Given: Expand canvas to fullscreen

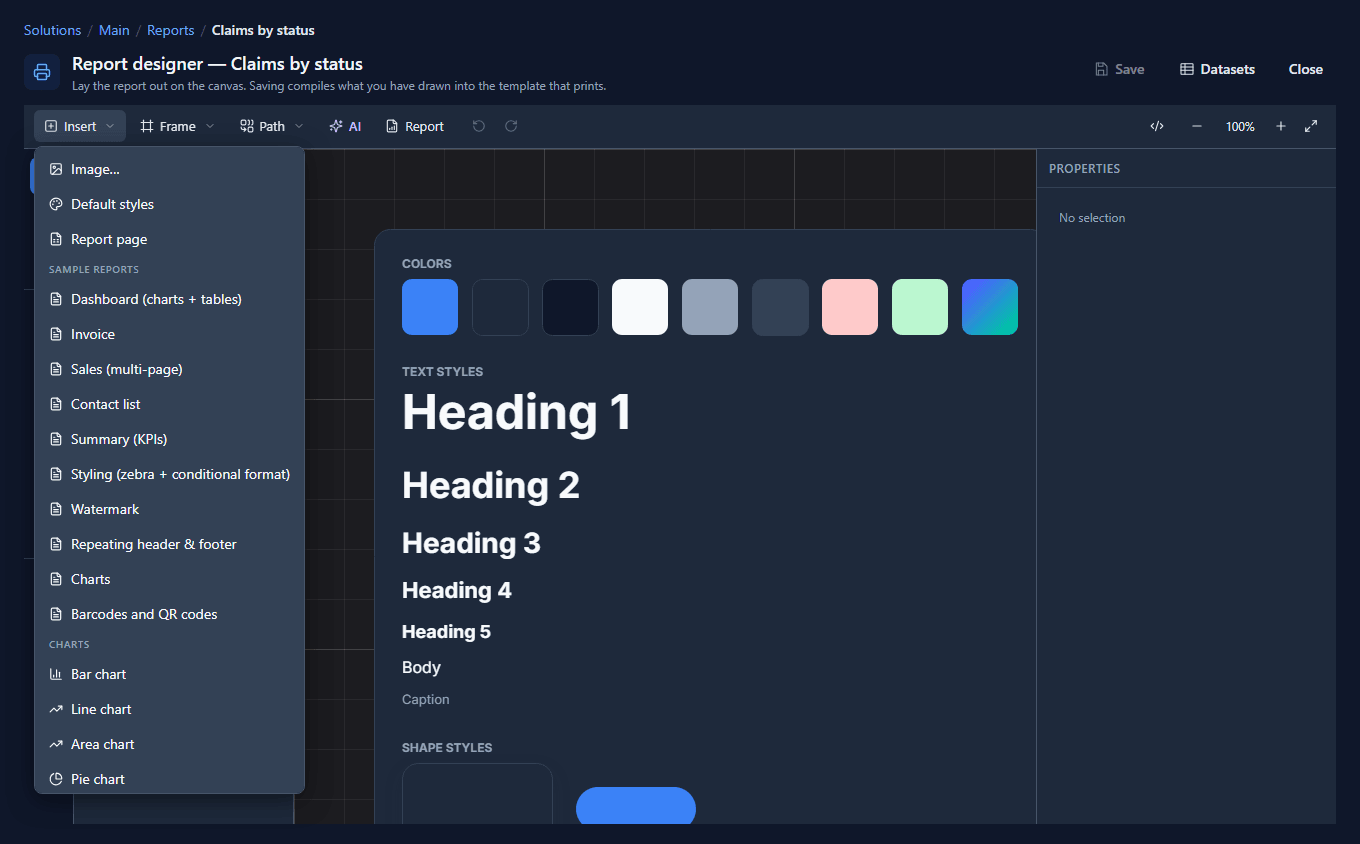Looking at the screenshot, I should tap(1311, 126).
